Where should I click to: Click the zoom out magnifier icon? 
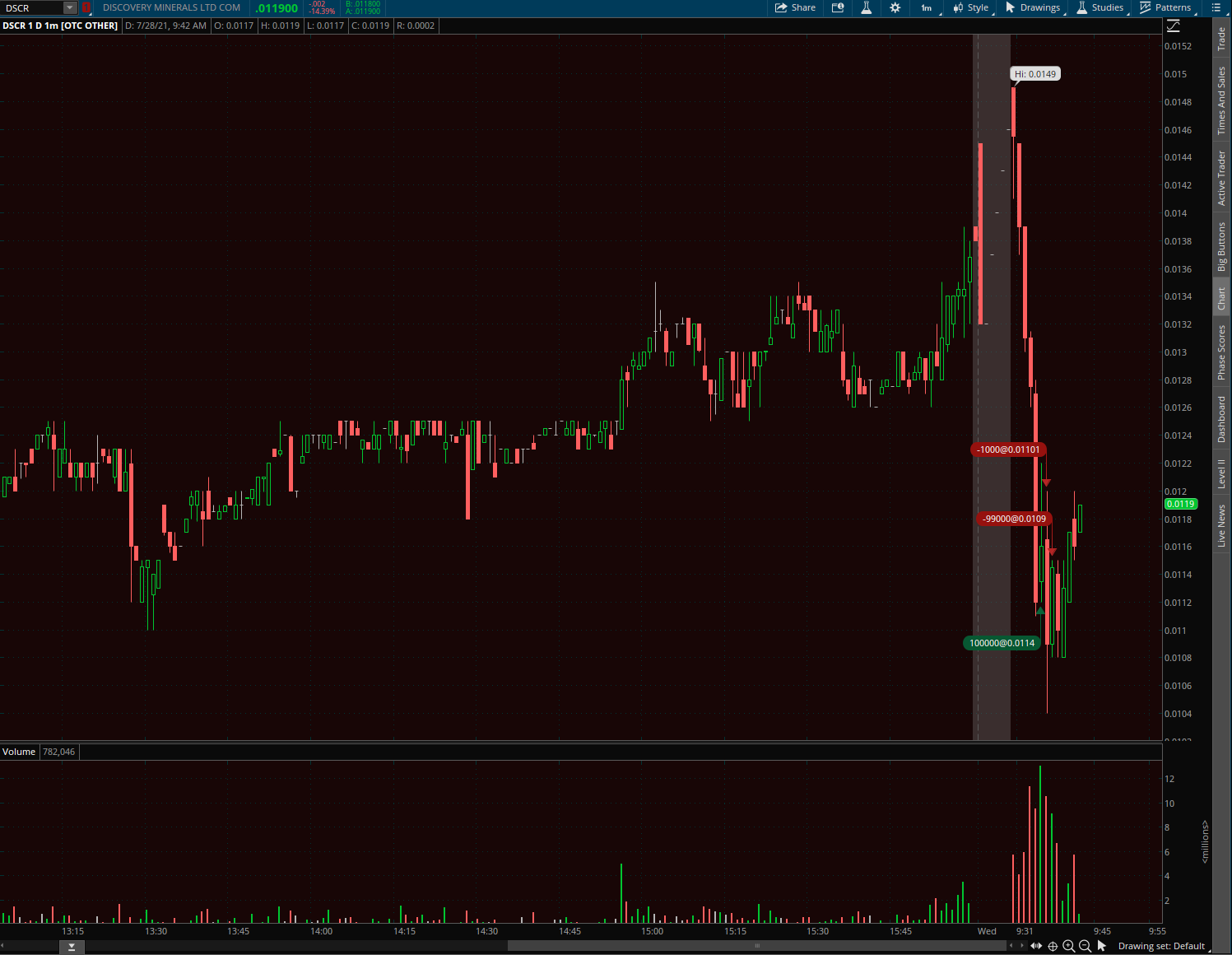pos(1085,946)
